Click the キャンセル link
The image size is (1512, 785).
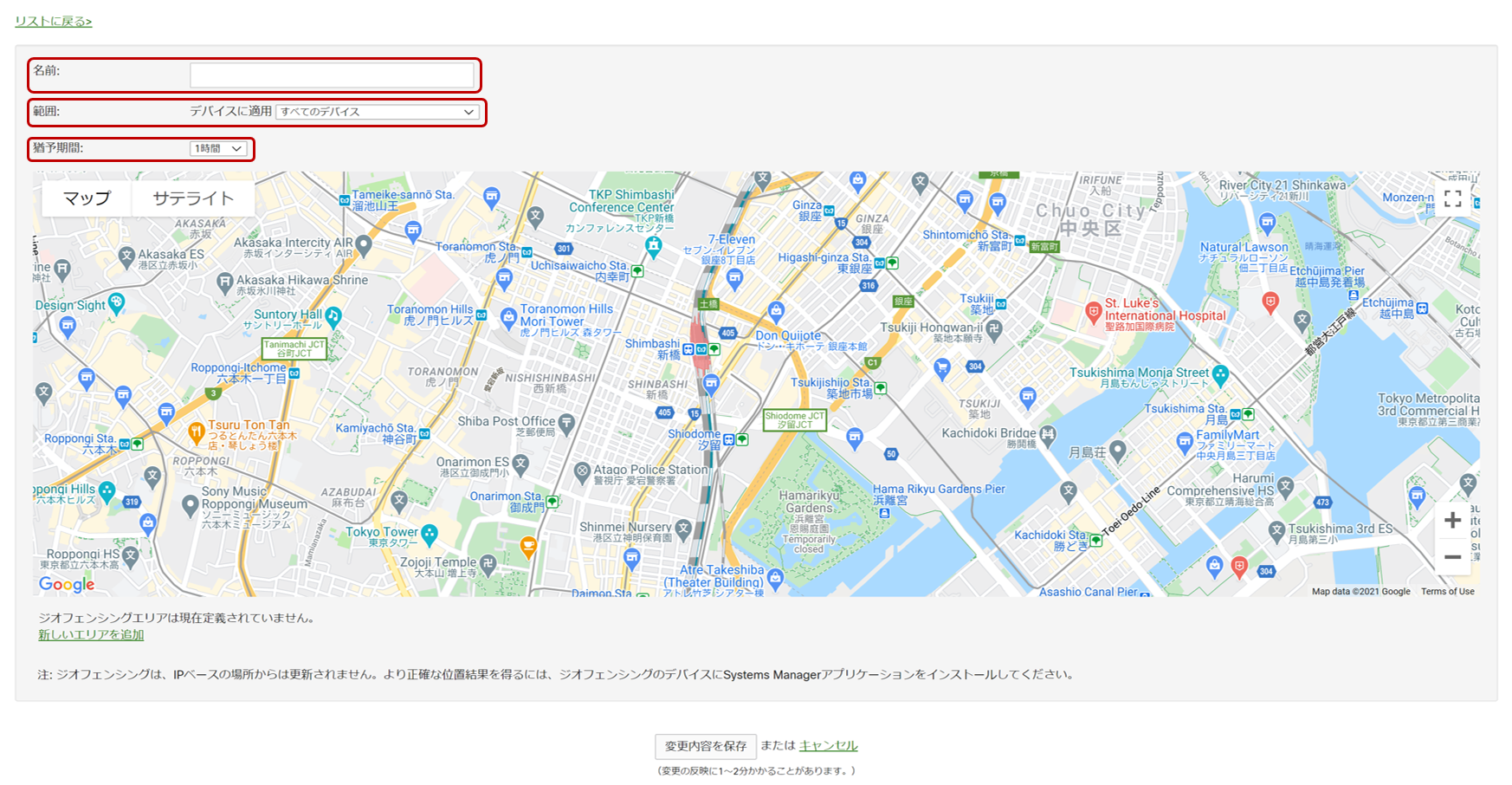pos(829,745)
